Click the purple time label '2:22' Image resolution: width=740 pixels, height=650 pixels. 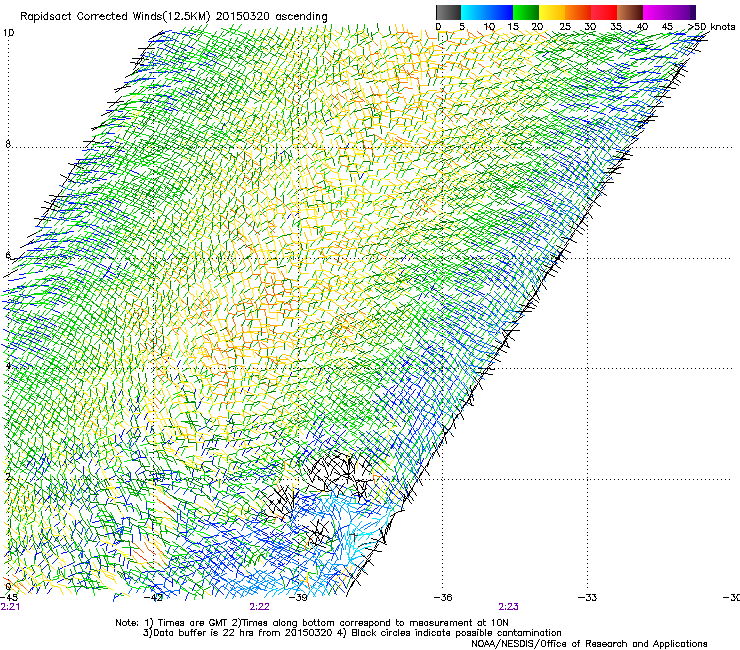[260, 607]
